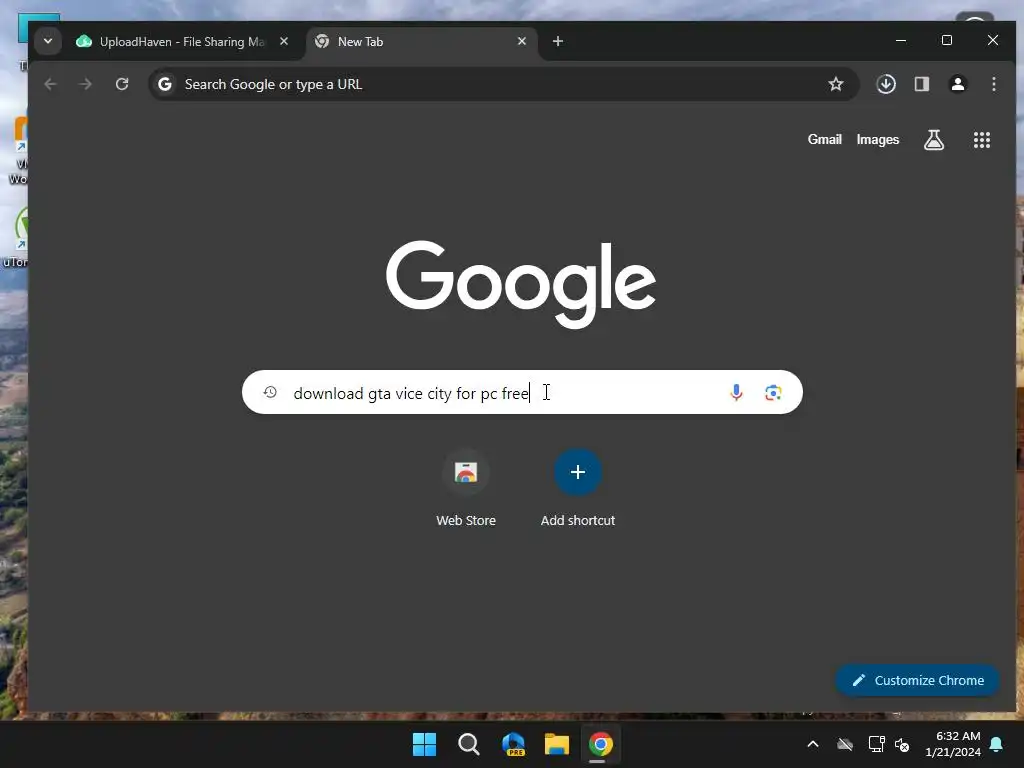
Task: Click the search history clock icon
Action: coord(270,392)
